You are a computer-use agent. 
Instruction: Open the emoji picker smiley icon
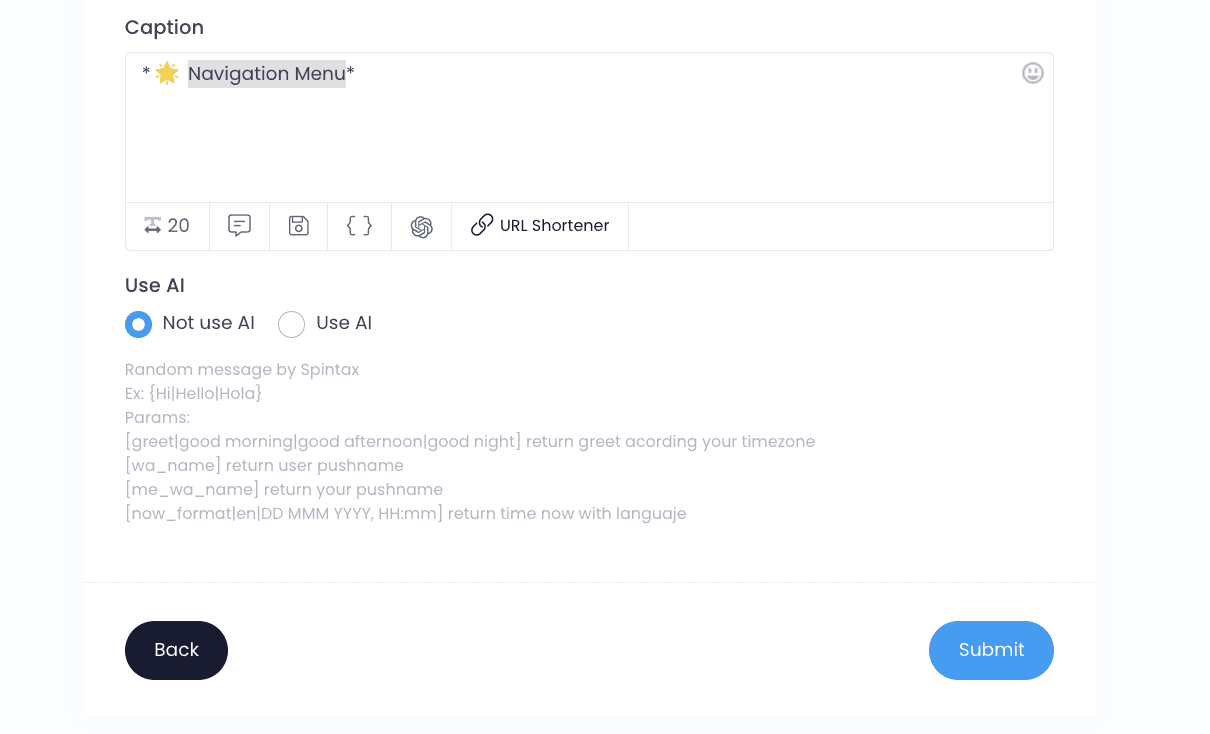tap(1033, 73)
